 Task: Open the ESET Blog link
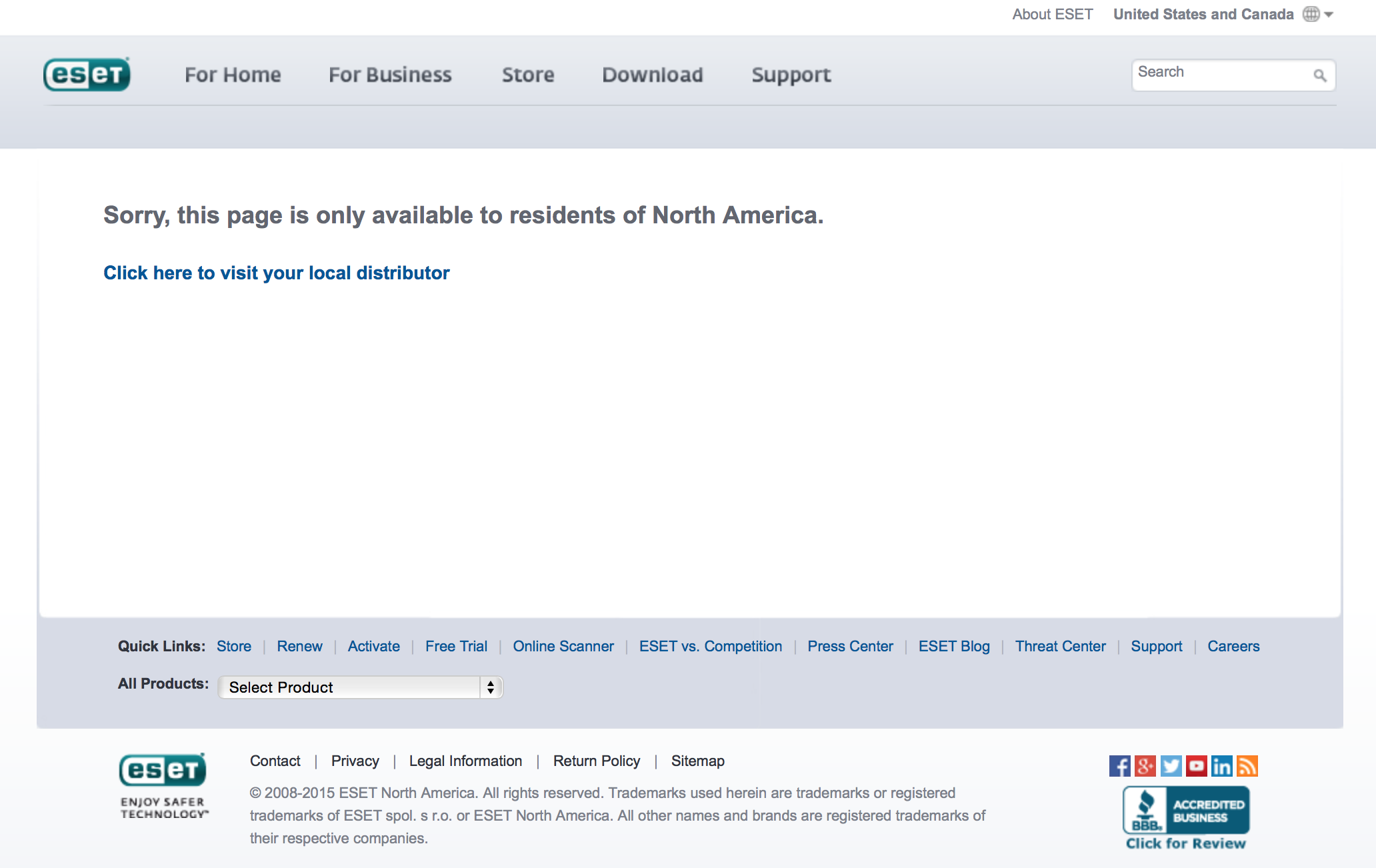tap(954, 646)
